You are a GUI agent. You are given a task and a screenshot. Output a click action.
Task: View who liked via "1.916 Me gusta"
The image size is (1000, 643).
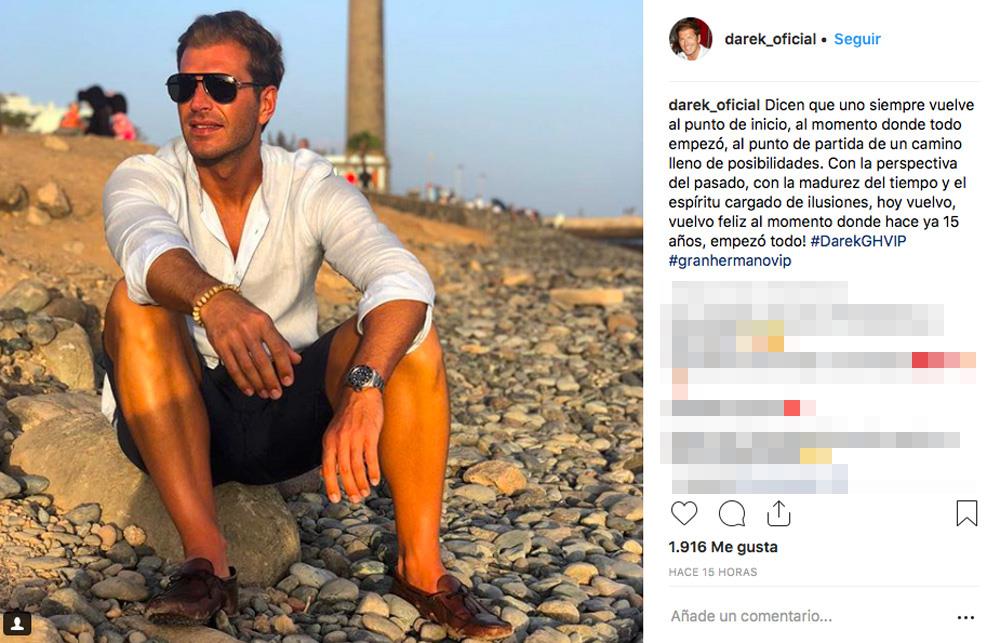723,547
